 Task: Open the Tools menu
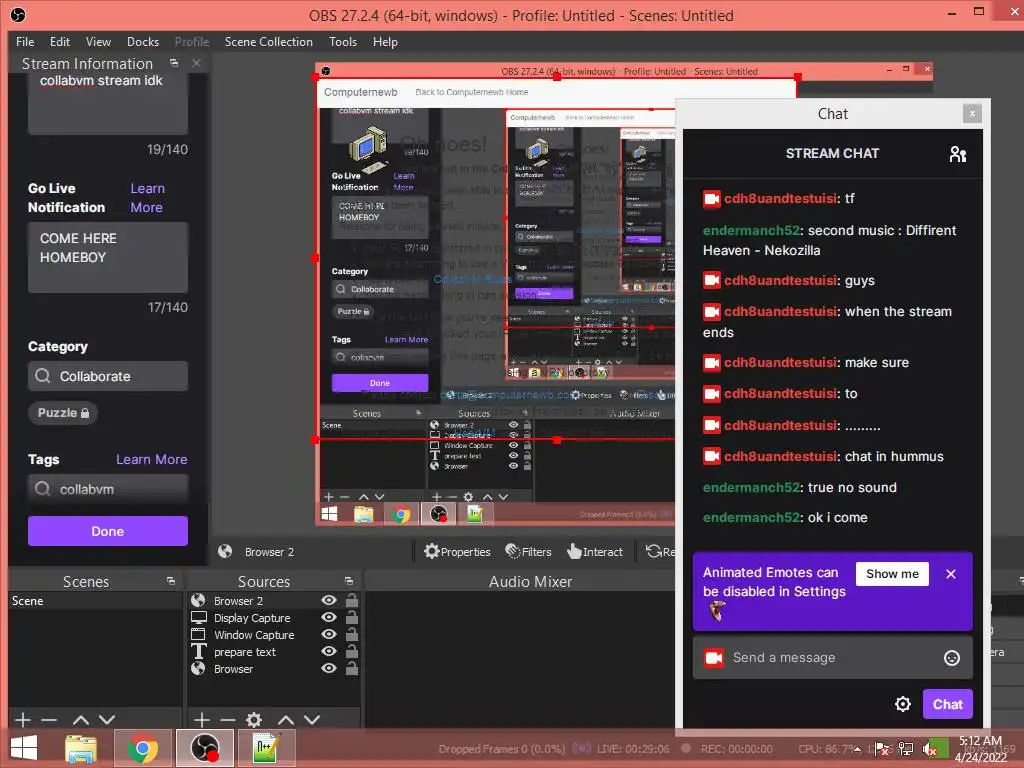343,42
